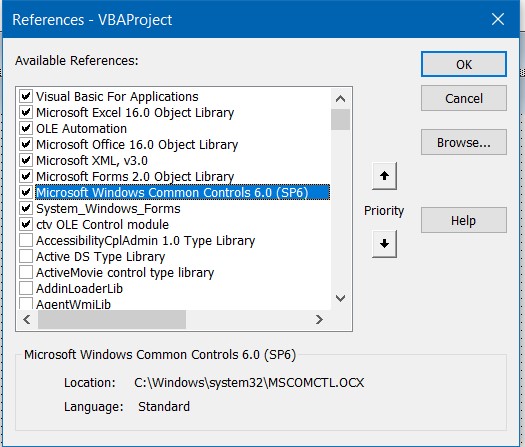Uncheck Microsoft XML, v3.0 reference
Screen dimensions: 525x447
click(26, 160)
